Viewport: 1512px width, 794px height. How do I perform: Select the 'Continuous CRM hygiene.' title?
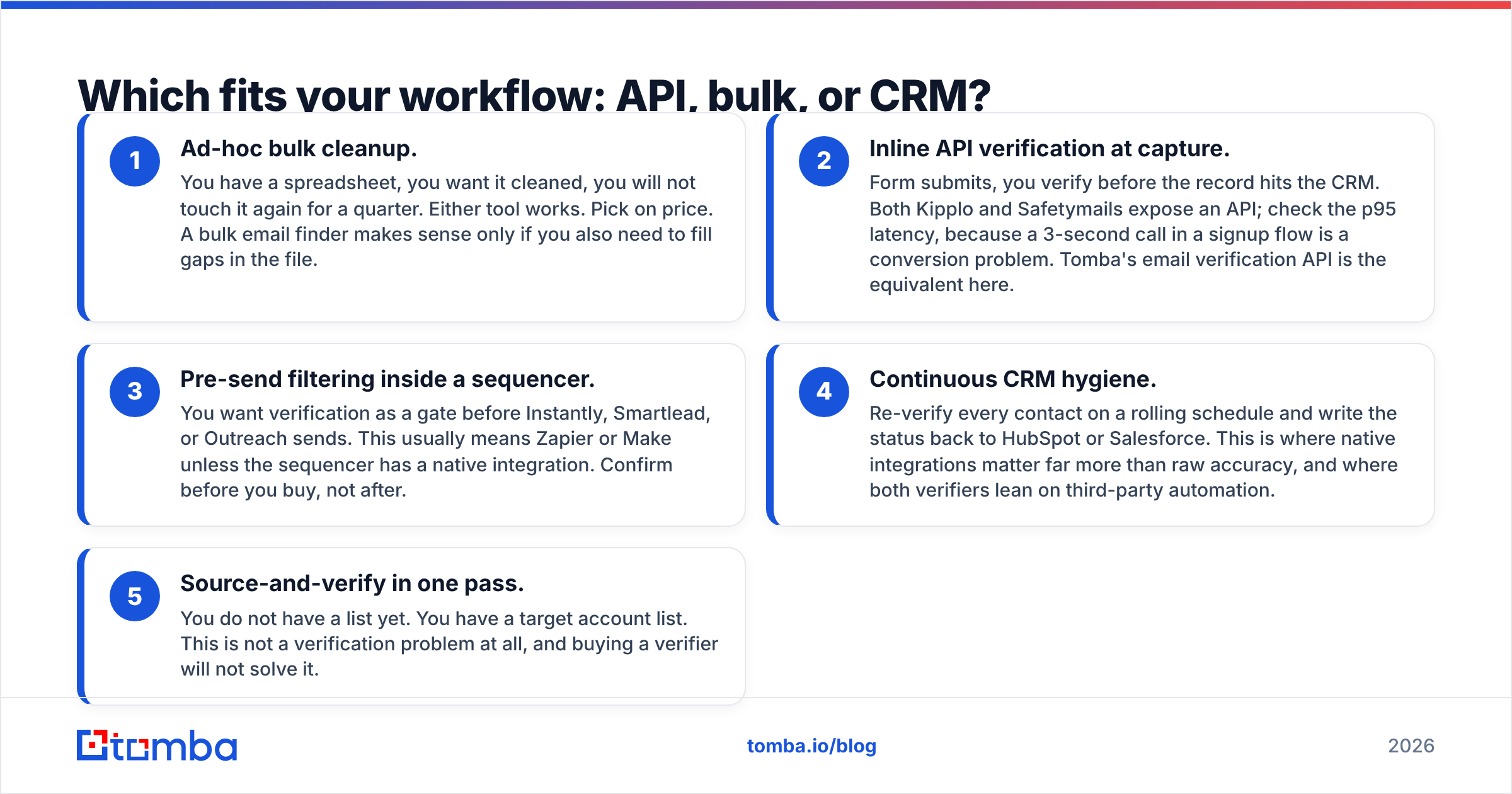pos(1013,379)
